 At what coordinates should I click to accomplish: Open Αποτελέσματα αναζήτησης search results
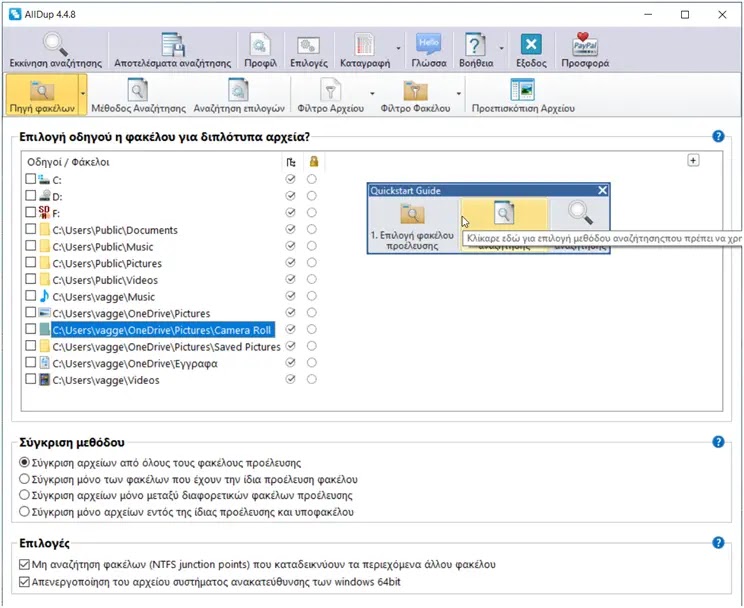point(172,50)
